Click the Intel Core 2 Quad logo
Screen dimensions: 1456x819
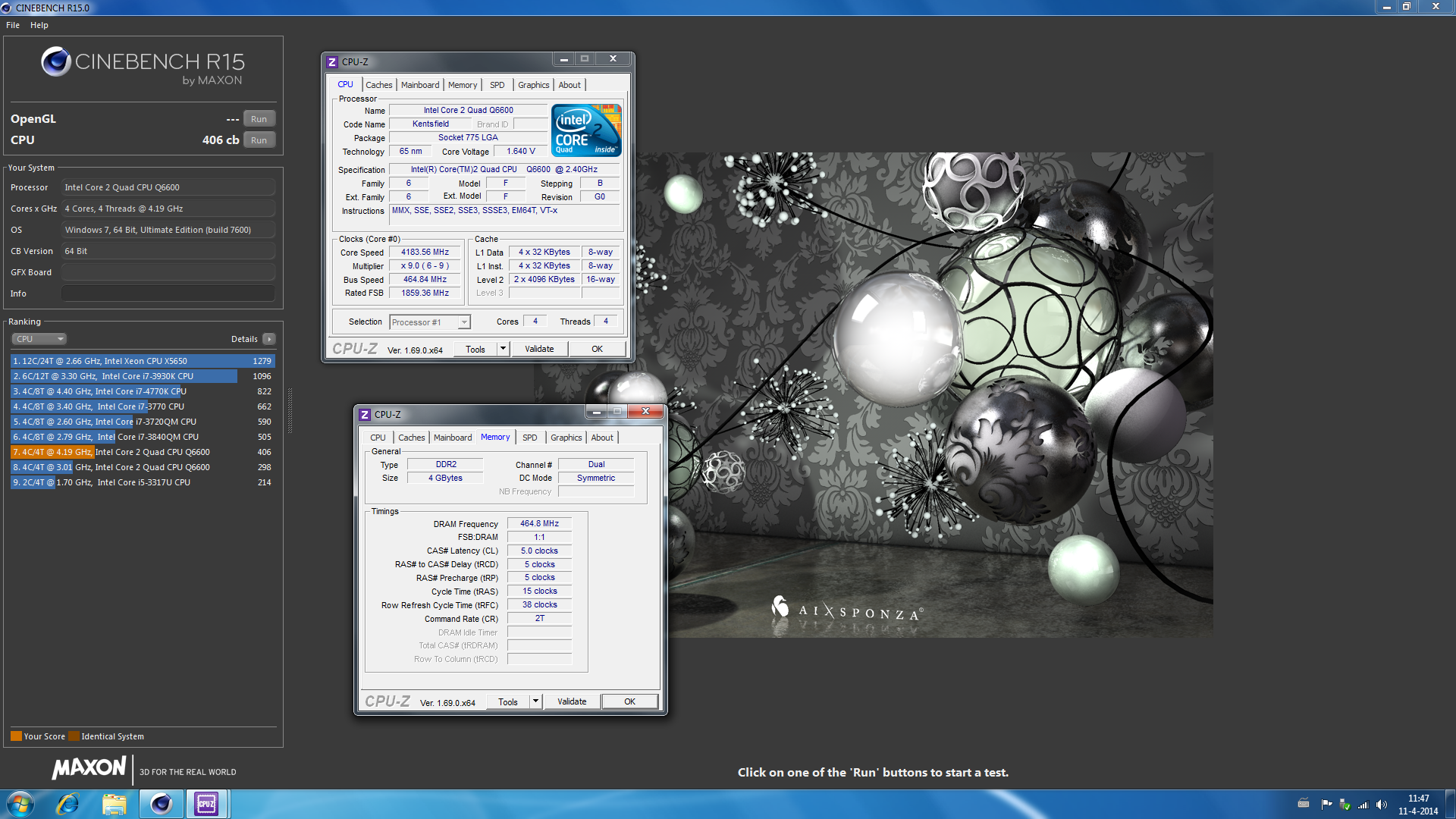tap(587, 130)
